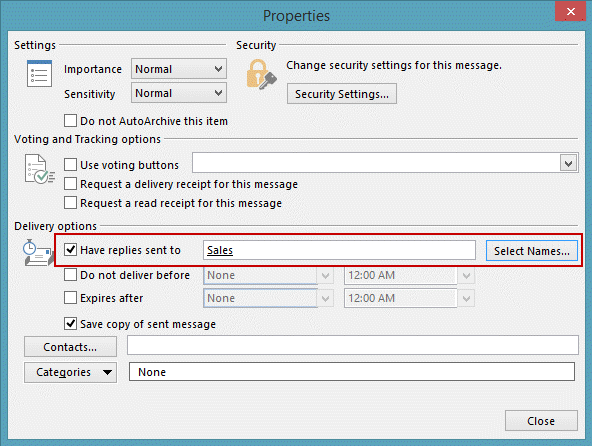This screenshot has height=446, width=592.
Task: Click the Select Names button
Action: point(532,251)
